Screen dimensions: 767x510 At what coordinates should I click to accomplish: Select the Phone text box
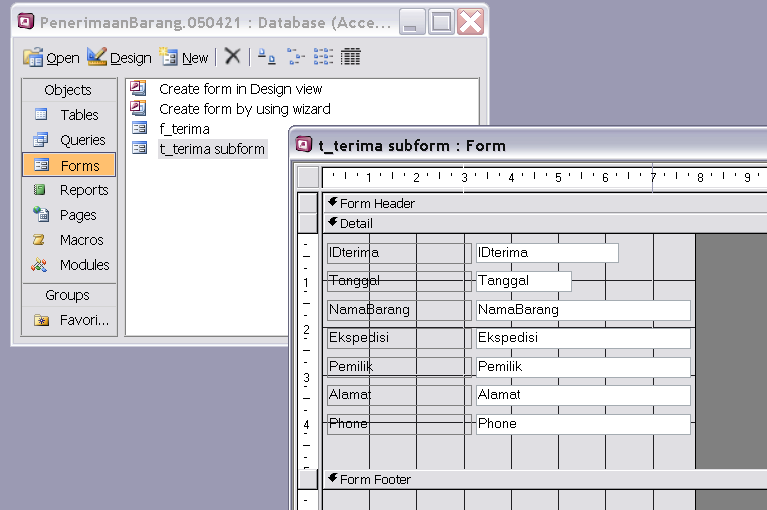[584, 424]
